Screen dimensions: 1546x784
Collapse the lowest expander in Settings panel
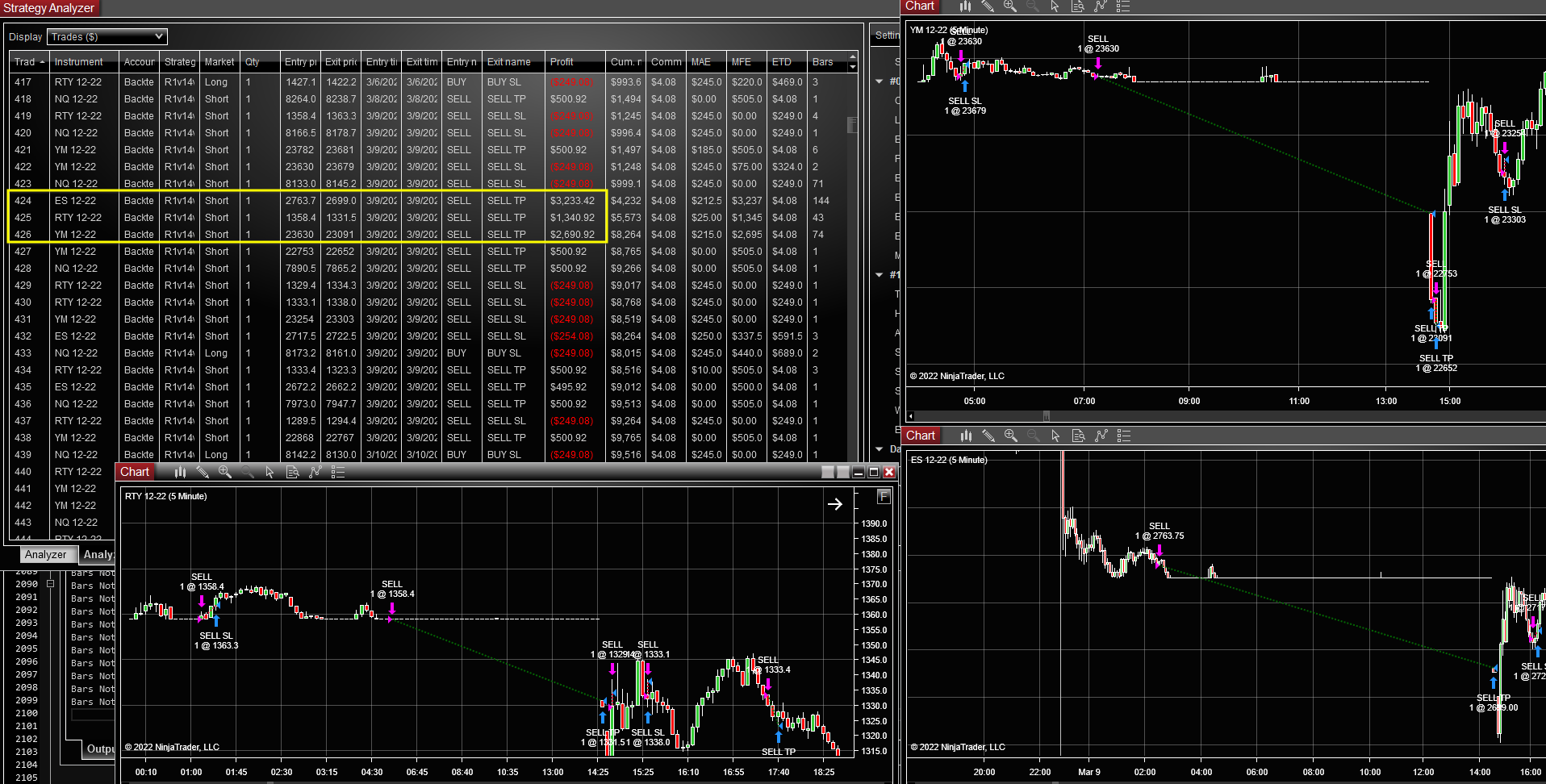pyautogui.click(x=880, y=449)
